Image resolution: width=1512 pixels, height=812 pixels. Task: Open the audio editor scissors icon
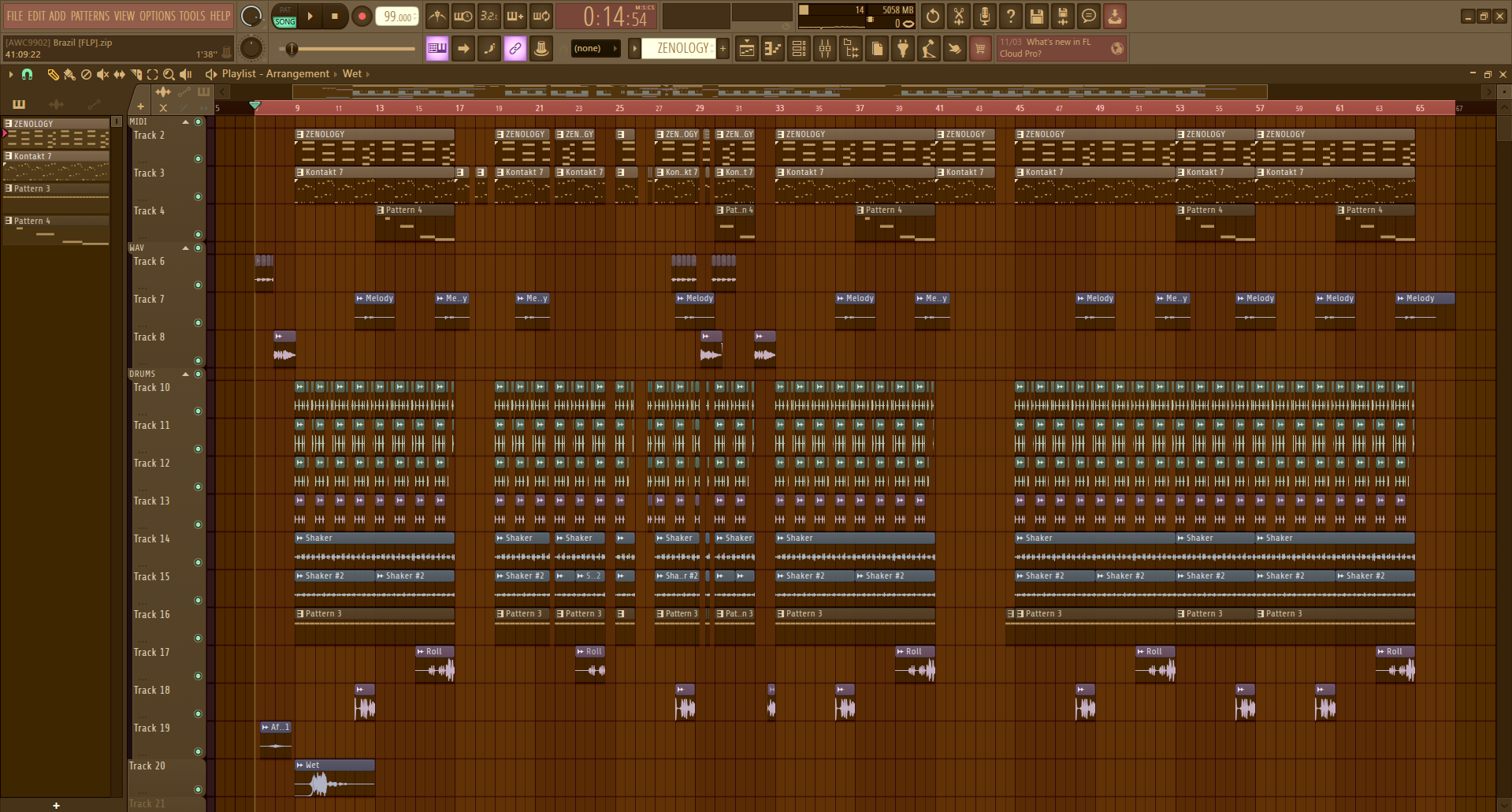pyautogui.click(x=959, y=16)
